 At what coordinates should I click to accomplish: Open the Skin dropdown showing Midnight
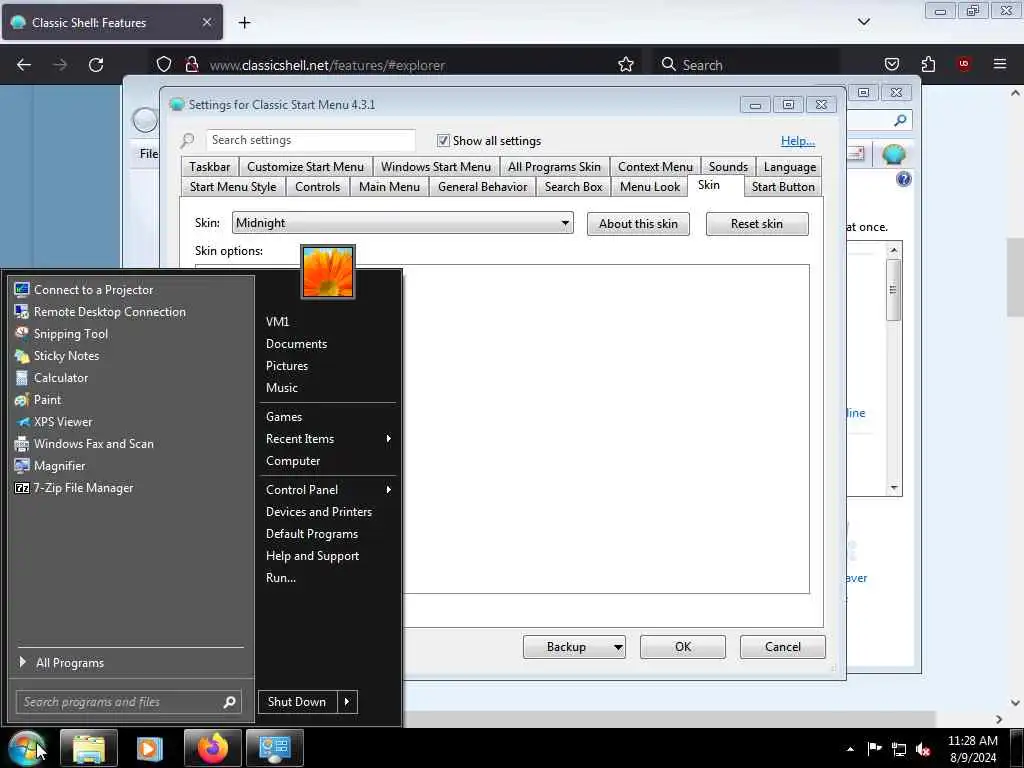point(403,223)
